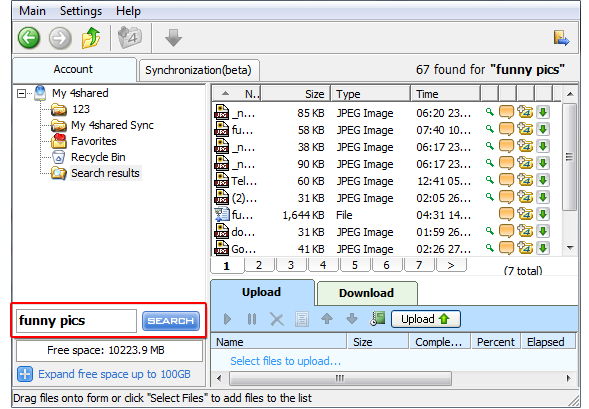Download the 1,644 KB file
Screen dimensions: 589x409
543,214
